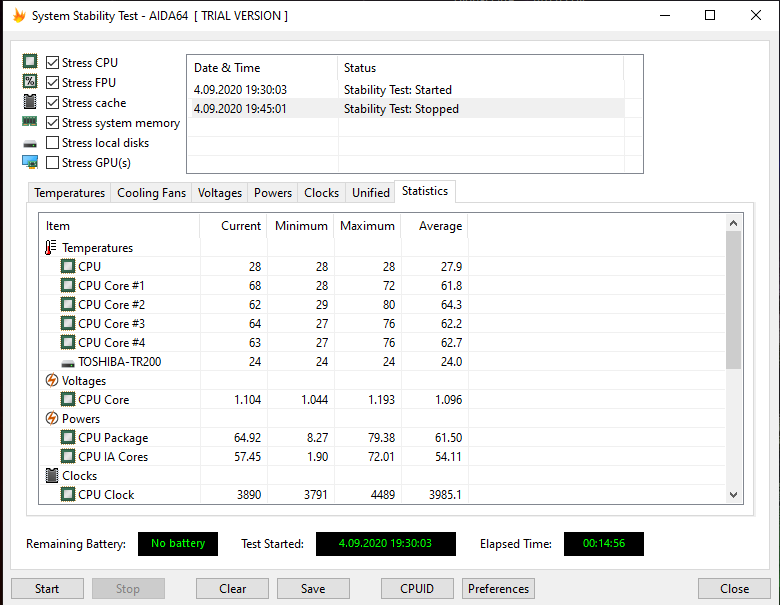Open the Voltages tab
Viewport: 780px width, 605px height.
click(219, 193)
